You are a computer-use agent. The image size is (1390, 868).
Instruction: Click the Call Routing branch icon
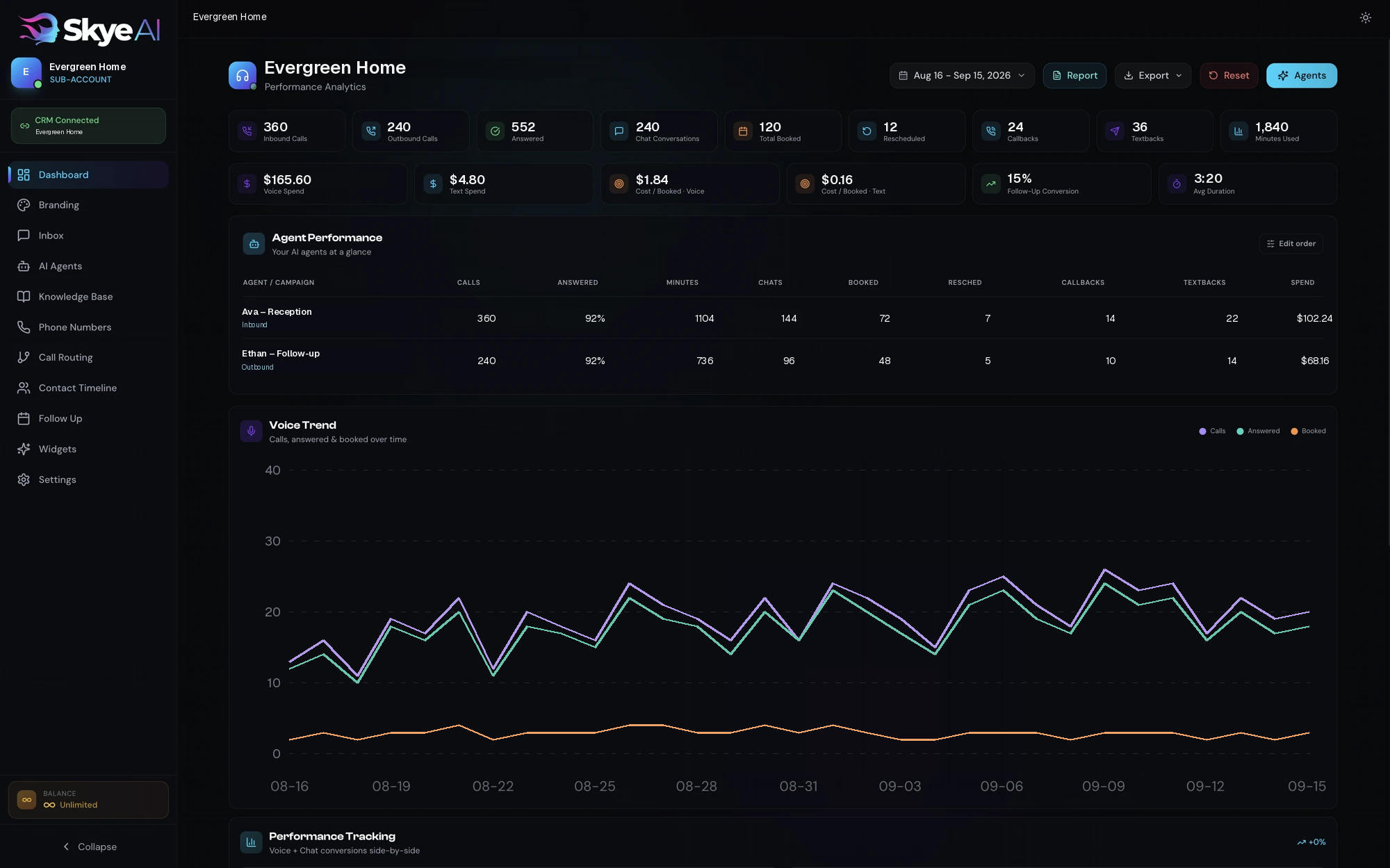coord(24,357)
